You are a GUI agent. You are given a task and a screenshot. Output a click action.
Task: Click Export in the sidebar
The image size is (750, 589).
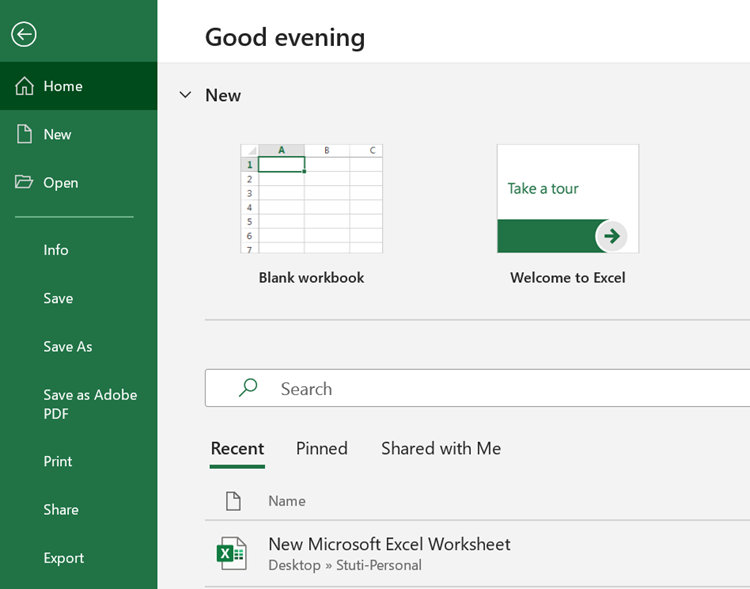(64, 557)
